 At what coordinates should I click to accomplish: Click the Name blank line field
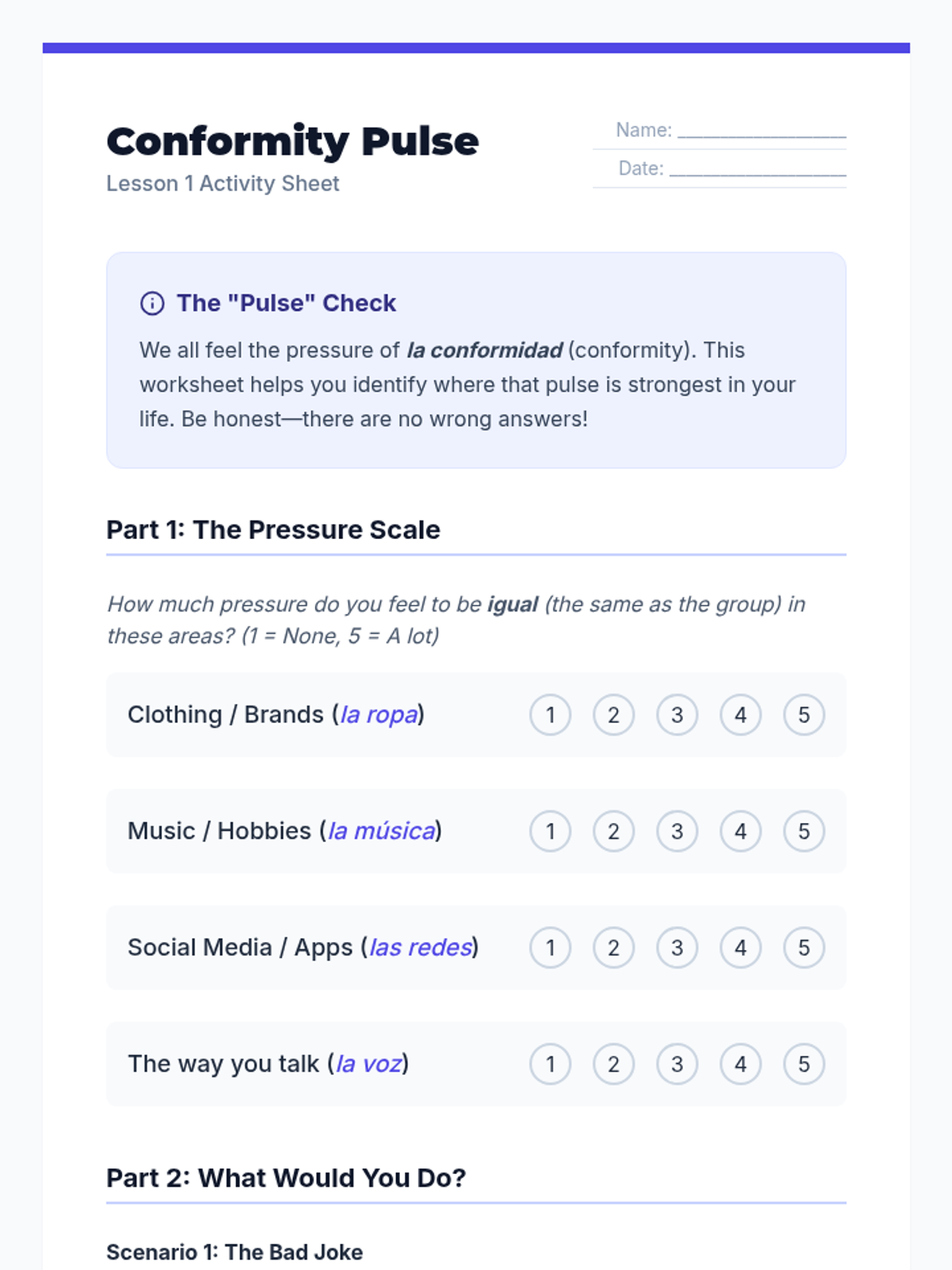[762, 131]
